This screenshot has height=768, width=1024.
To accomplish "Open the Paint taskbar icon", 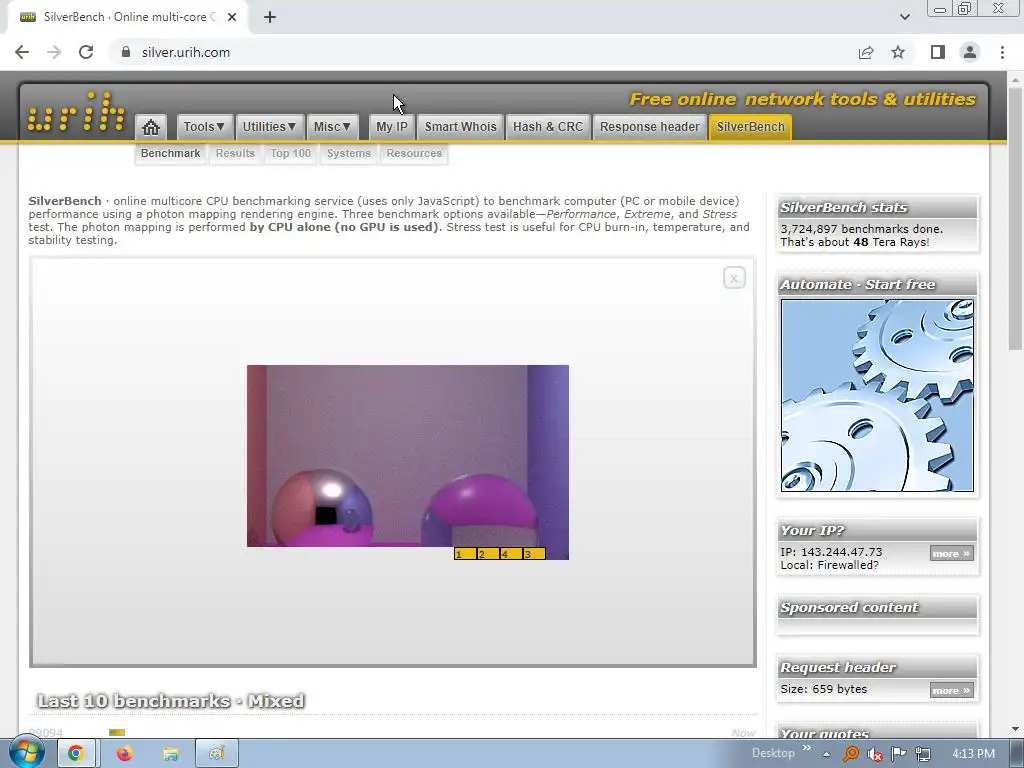I will click(216, 754).
